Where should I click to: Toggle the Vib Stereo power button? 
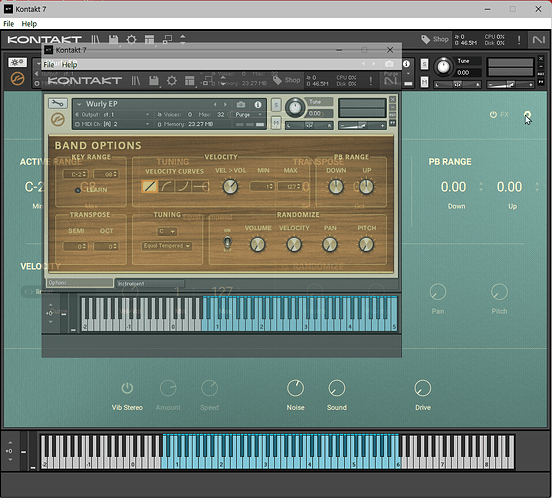127,388
